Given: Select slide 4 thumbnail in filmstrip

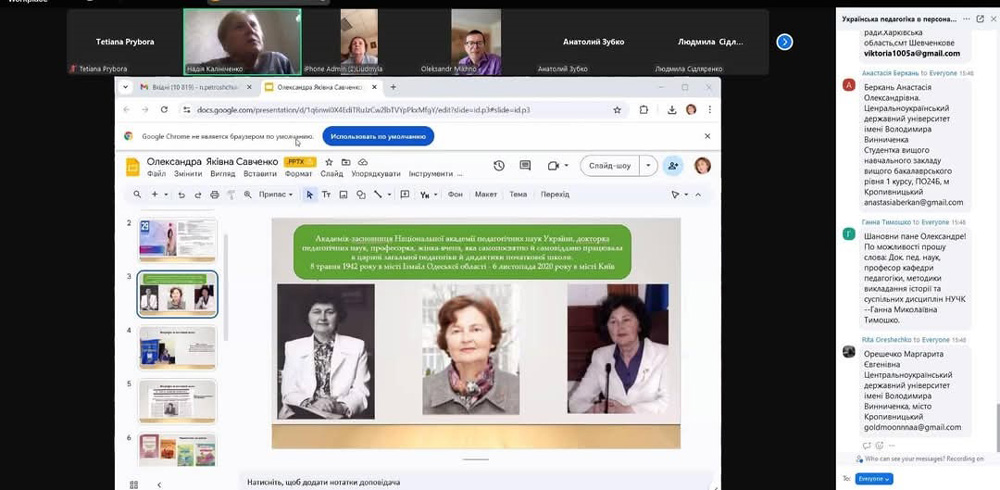Looking at the screenshot, I should (177, 347).
